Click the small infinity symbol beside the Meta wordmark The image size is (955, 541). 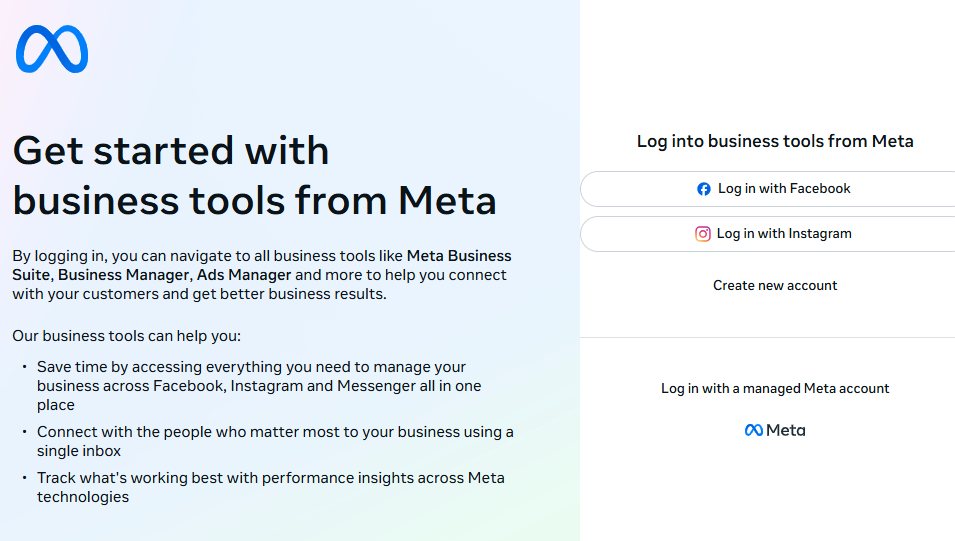click(x=754, y=431)
